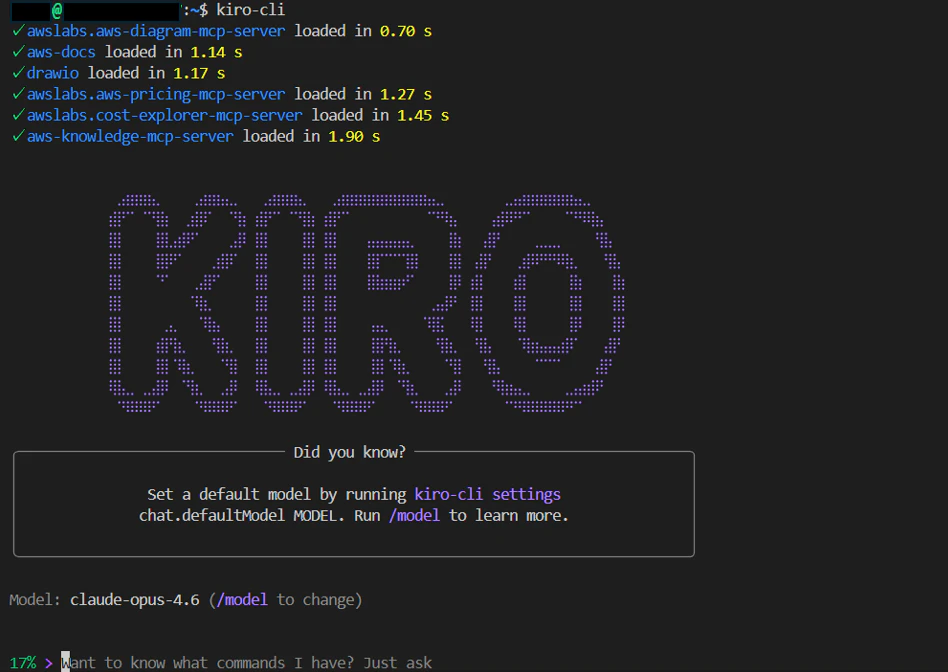Viewport: 948px width, 672px height.
Task: Click the Model: label
Action: coord(34,600)
